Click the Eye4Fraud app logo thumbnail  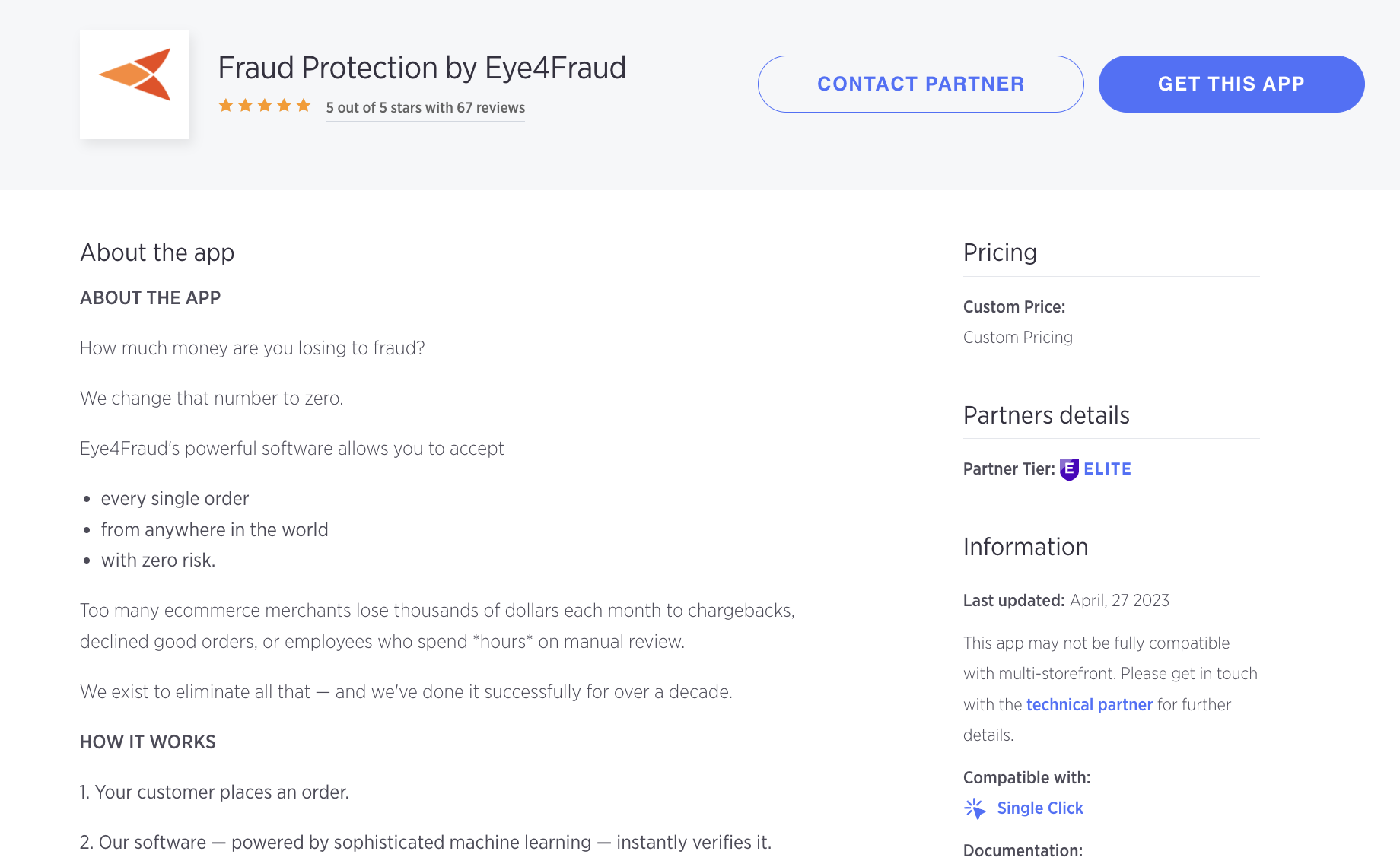pos(135,84)
